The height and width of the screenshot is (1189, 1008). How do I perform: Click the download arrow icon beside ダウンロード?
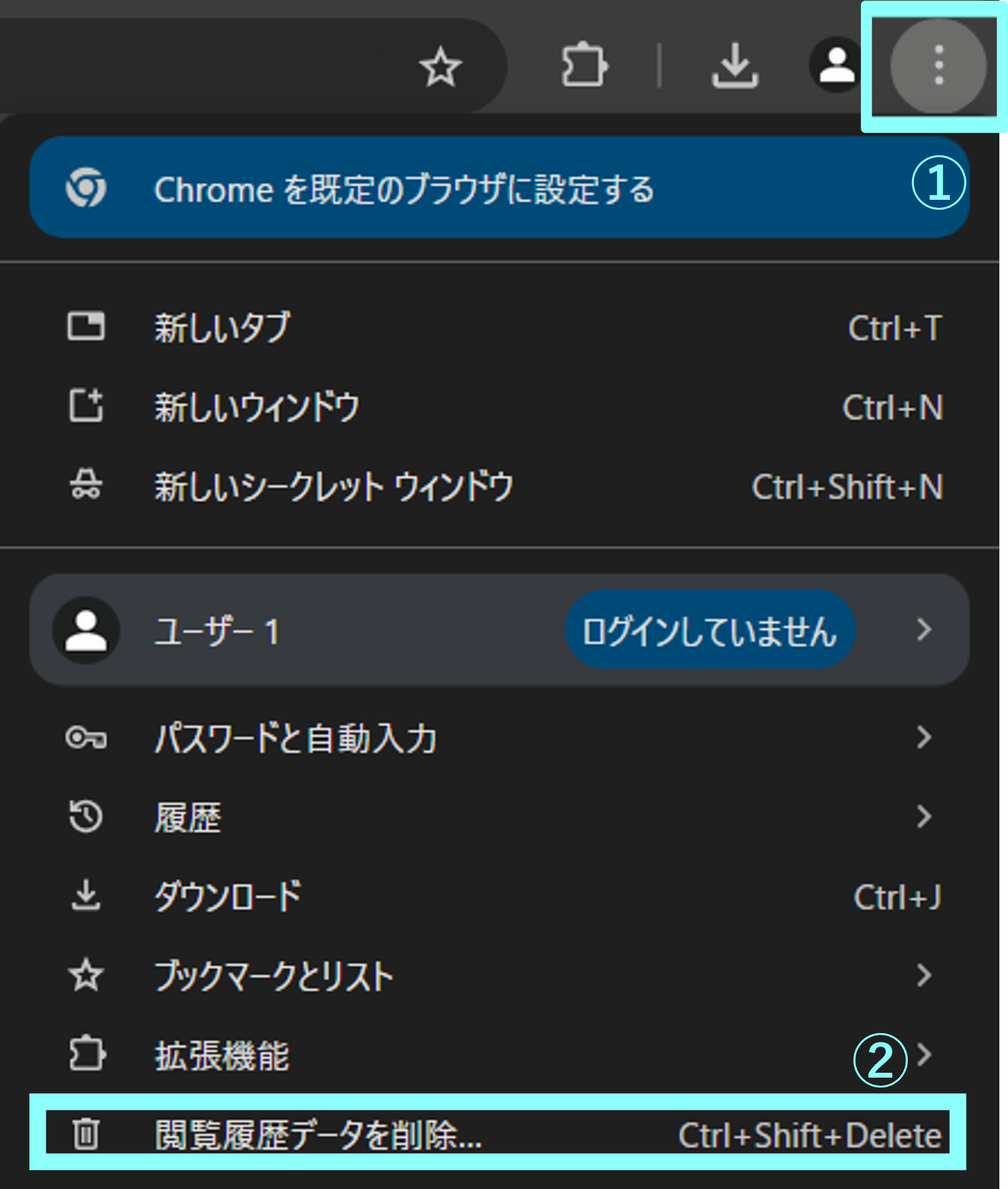click(86, 895)
